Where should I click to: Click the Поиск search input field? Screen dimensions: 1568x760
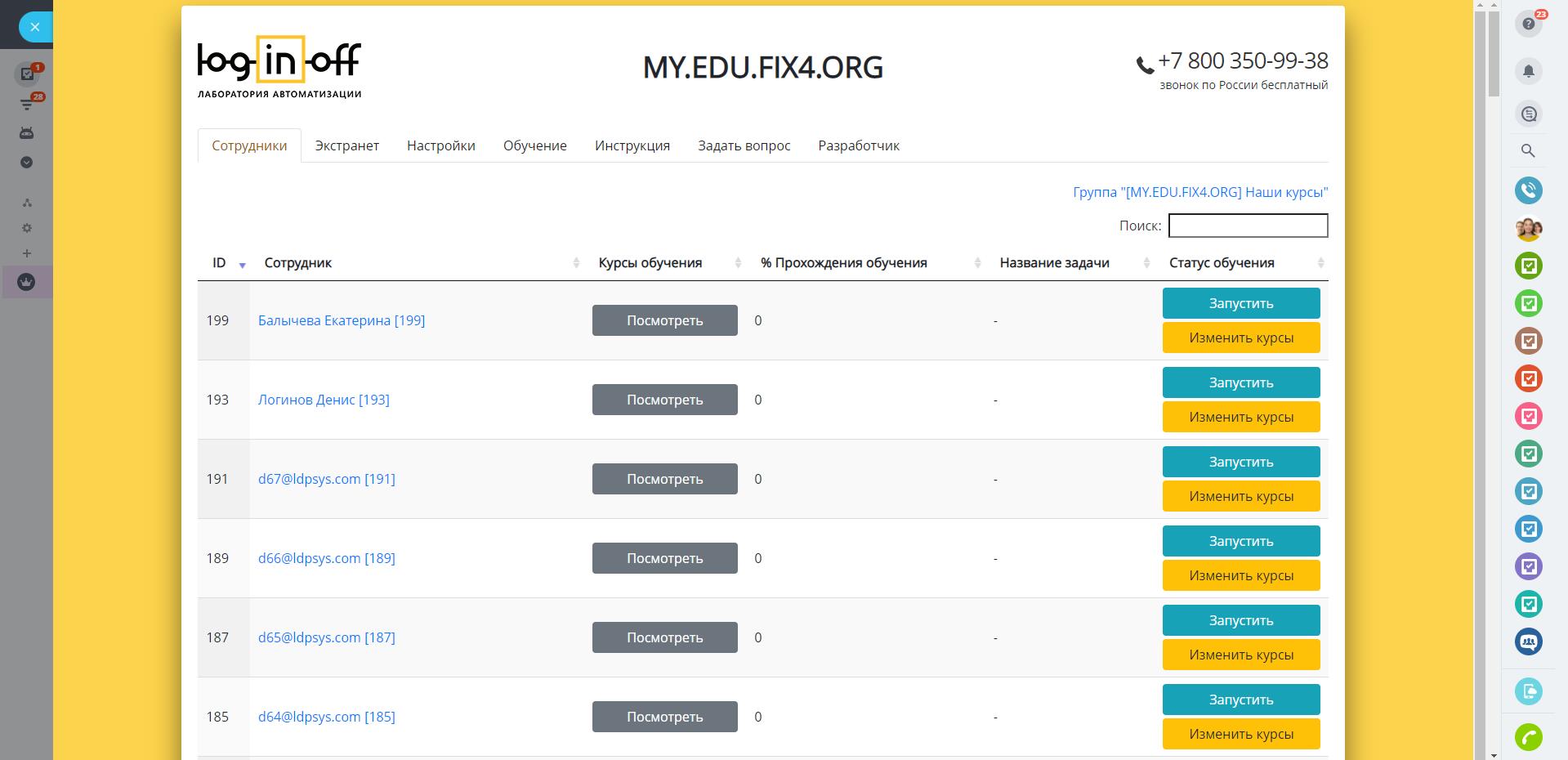coord(1247,226)
